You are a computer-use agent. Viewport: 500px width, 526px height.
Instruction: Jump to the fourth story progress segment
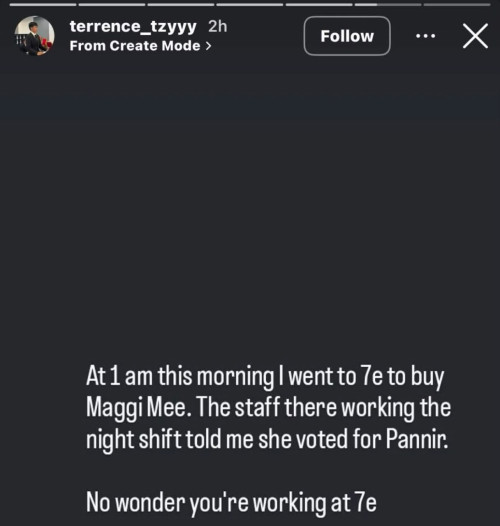pos(250,5)
